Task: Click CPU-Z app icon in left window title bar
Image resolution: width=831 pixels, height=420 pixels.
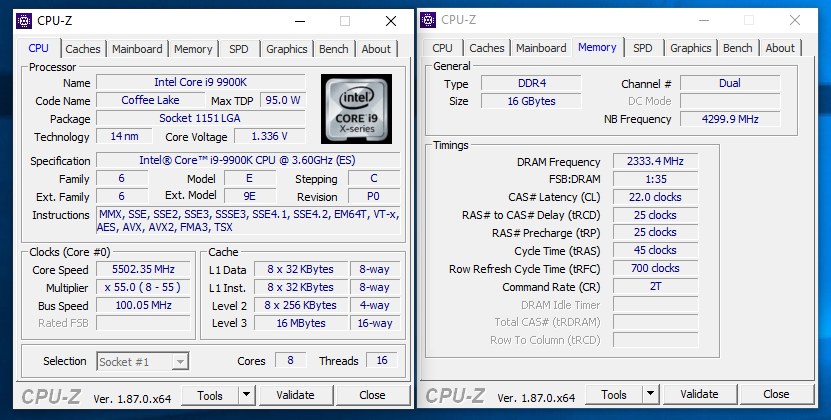Action: (24, 21)
